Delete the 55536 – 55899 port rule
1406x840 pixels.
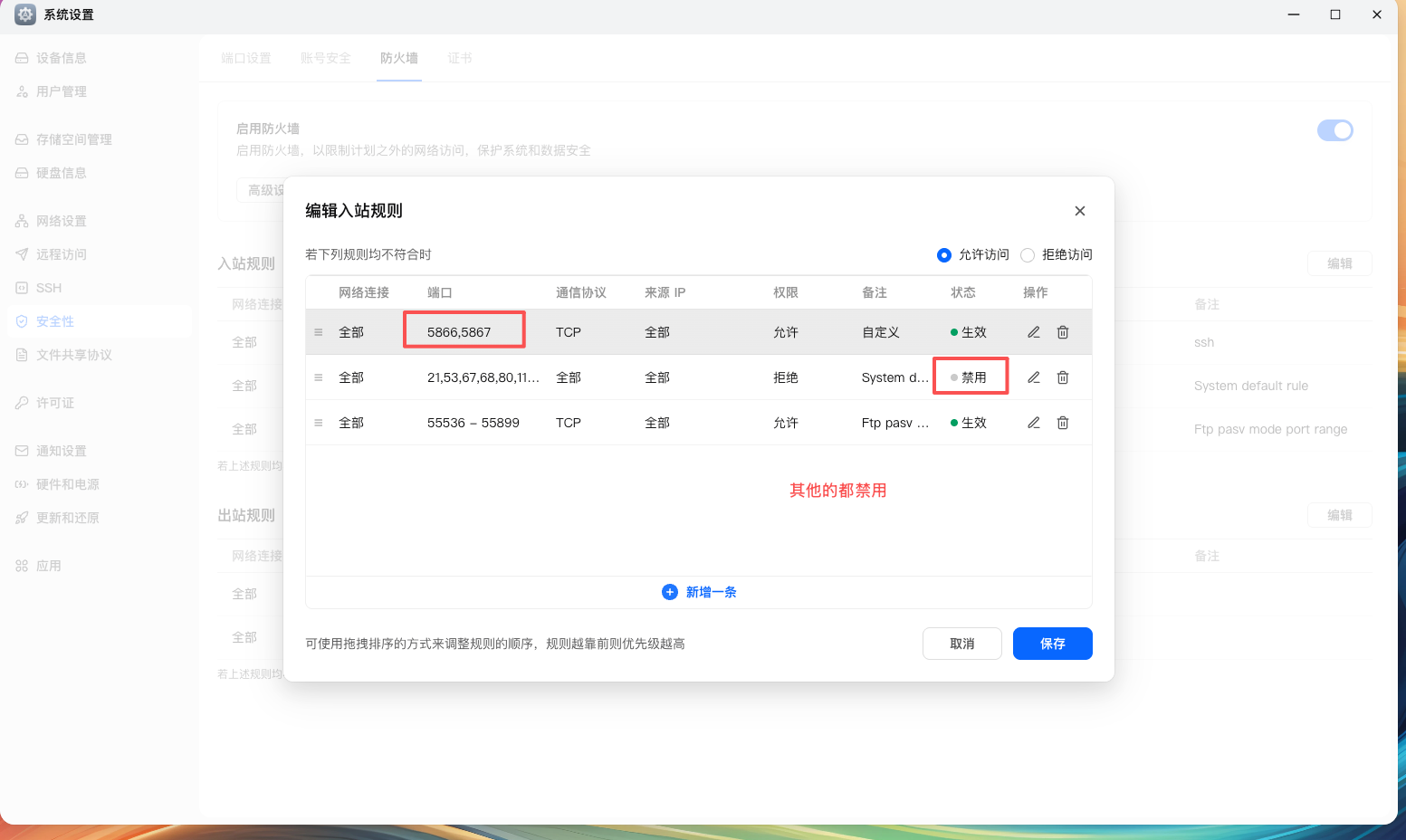coord(1063,423)
